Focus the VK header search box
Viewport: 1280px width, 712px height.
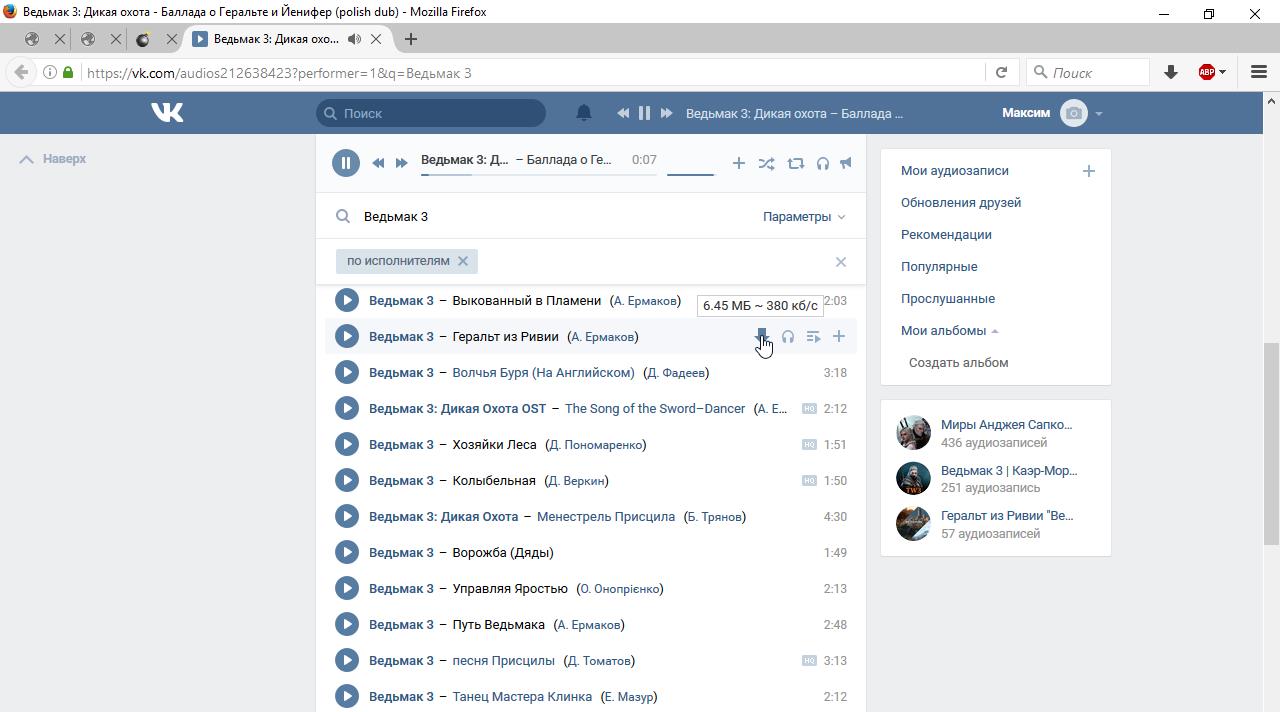point(431,113)
